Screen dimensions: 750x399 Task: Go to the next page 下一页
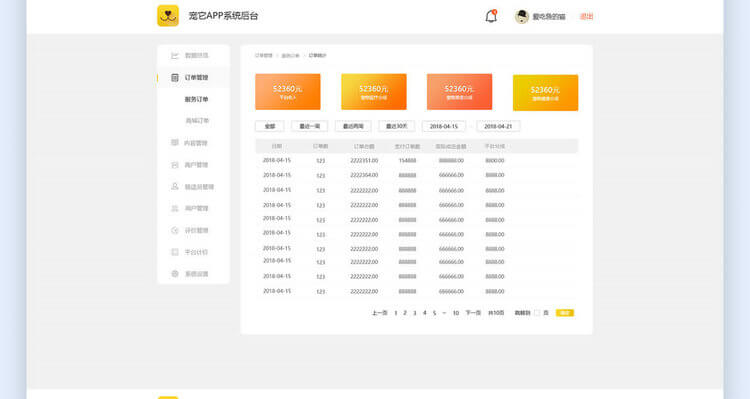(473, 313)
